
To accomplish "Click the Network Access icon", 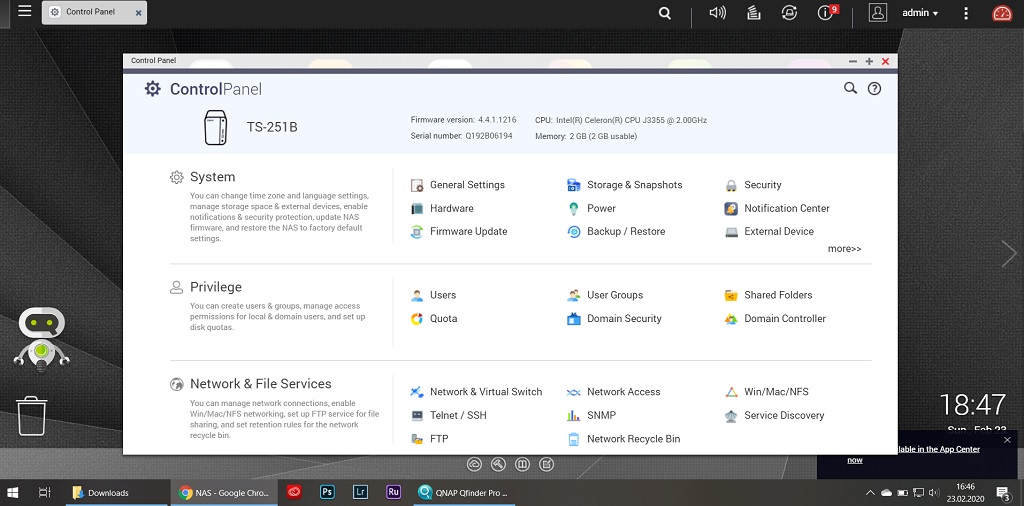I will pyautogui.click(x=573, y=392).
